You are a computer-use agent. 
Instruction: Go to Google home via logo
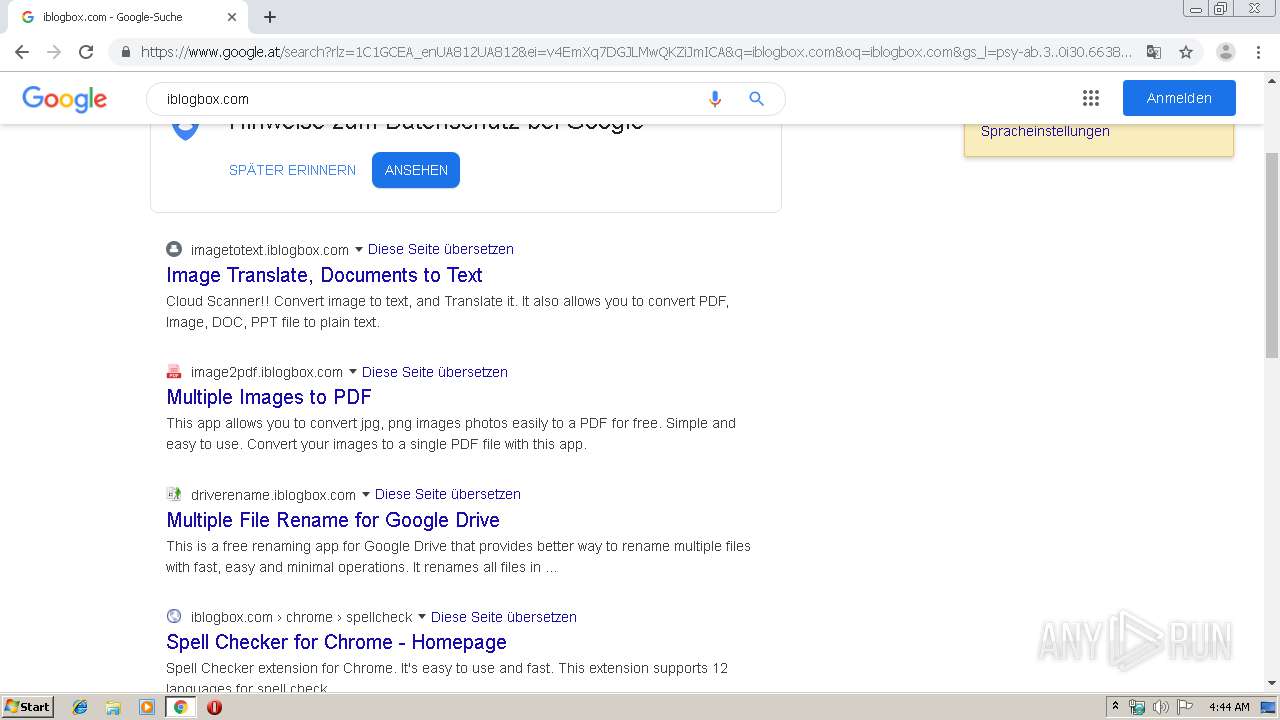click(64, 99)
